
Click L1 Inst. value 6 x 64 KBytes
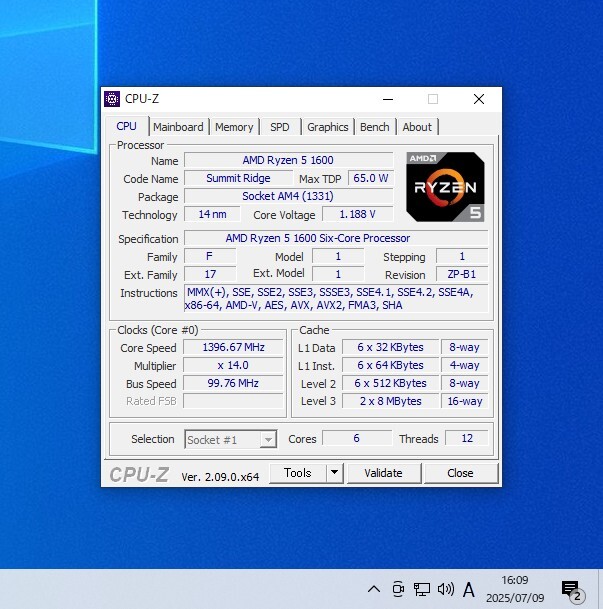(x=391, y=365)
